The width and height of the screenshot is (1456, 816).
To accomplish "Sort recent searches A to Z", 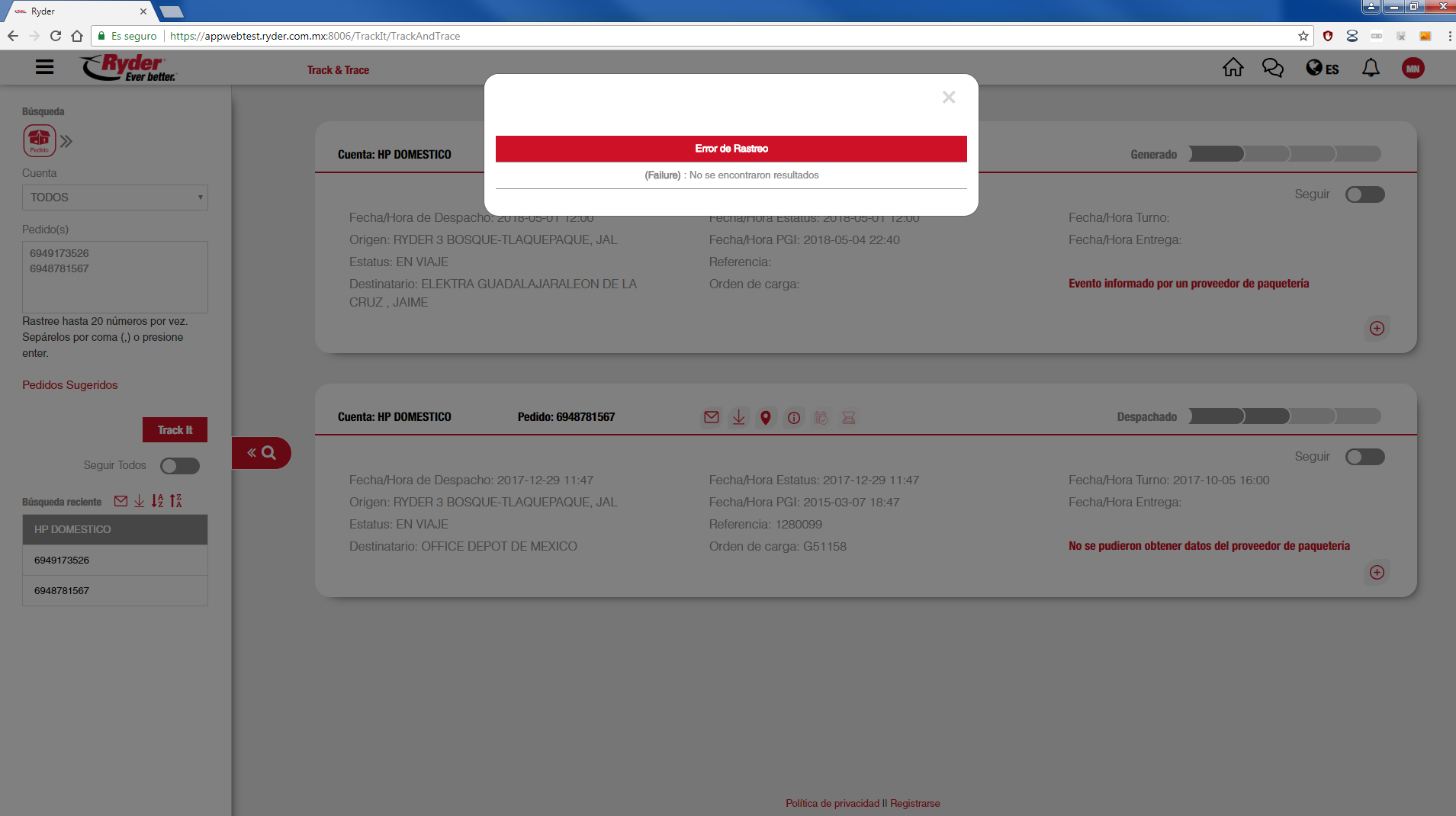I will point(157,501).
